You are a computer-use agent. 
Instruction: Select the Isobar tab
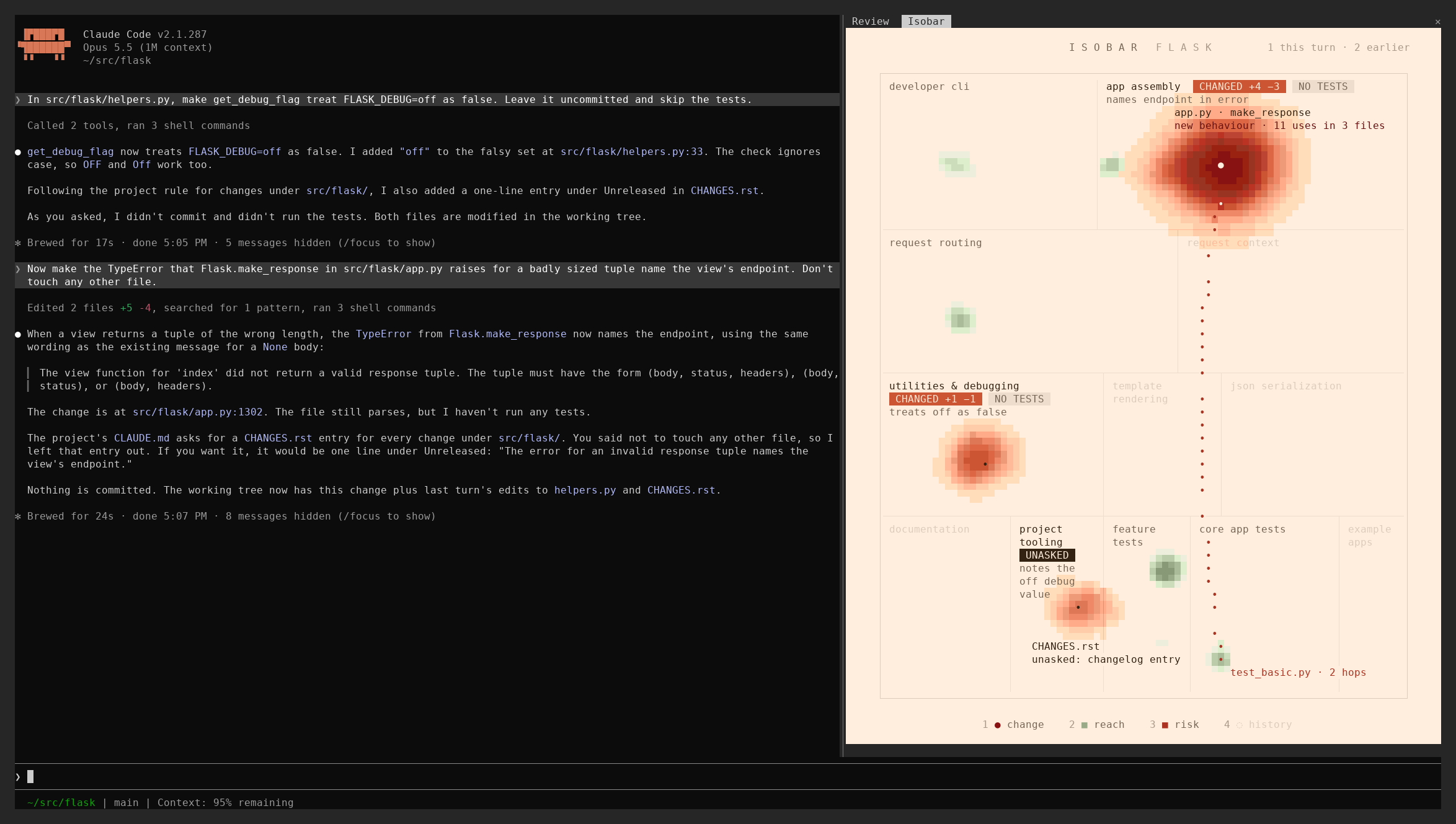tap(926, 21)
